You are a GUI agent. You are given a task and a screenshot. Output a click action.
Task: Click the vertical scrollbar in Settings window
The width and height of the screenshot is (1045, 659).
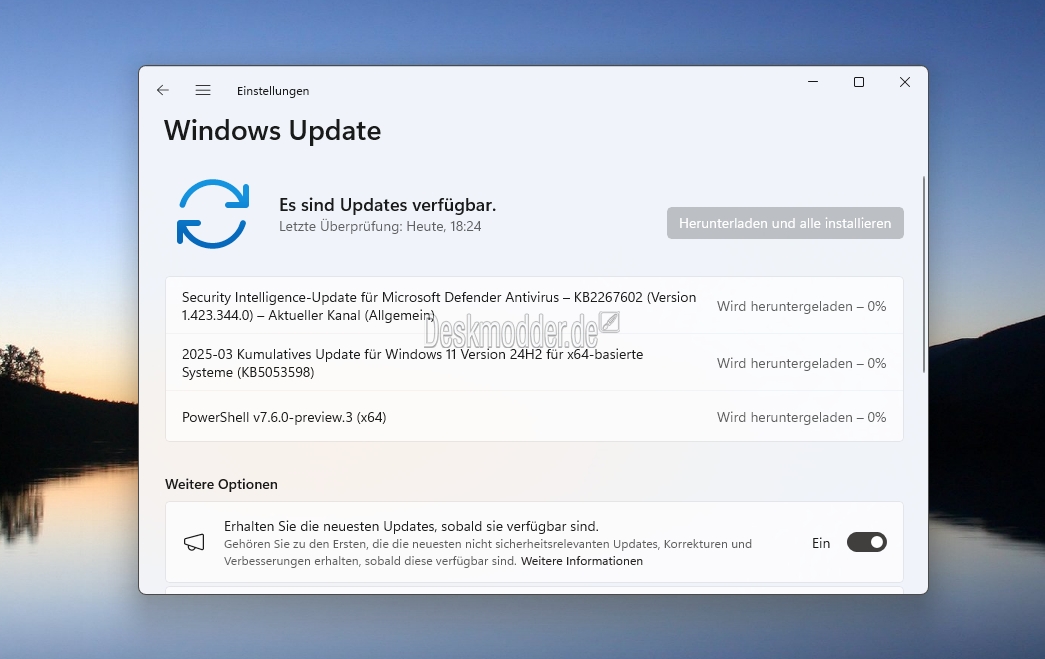pos(924,275)
